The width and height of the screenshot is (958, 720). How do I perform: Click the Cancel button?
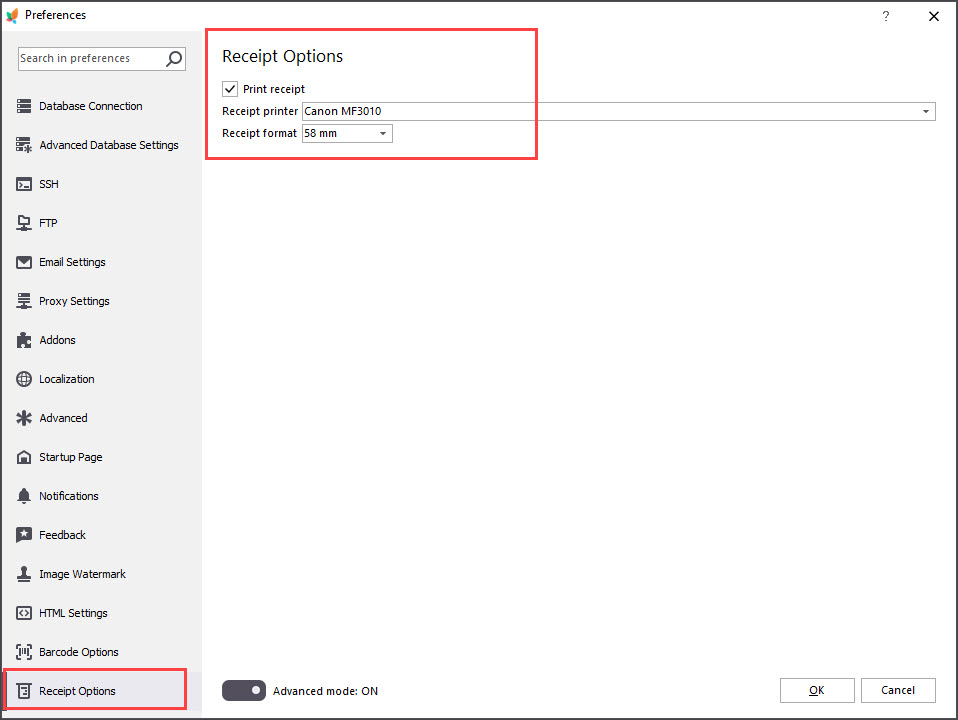(x=897, y=690)
